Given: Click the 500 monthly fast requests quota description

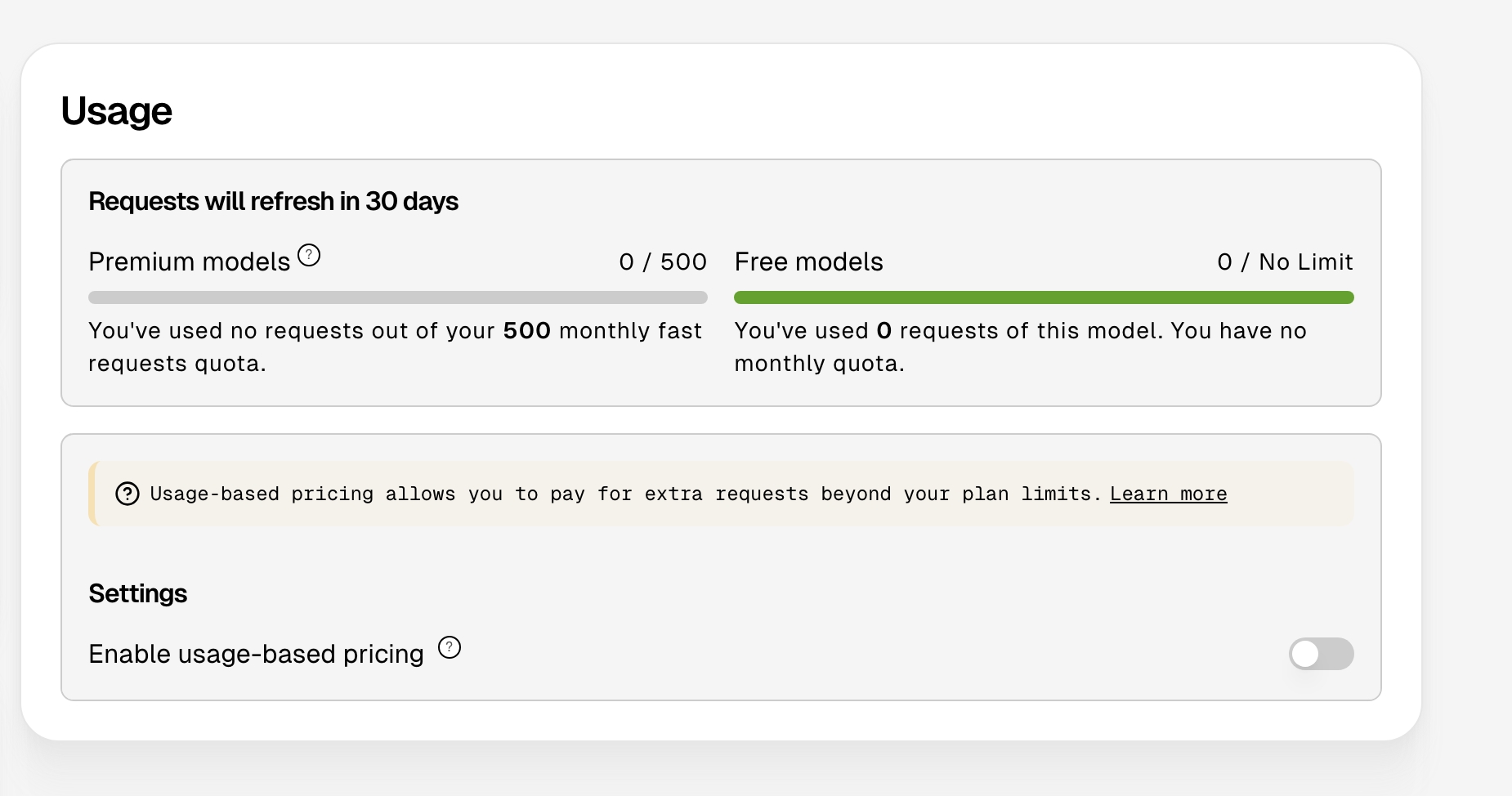Looking at the screenshot, I should 396,347.
